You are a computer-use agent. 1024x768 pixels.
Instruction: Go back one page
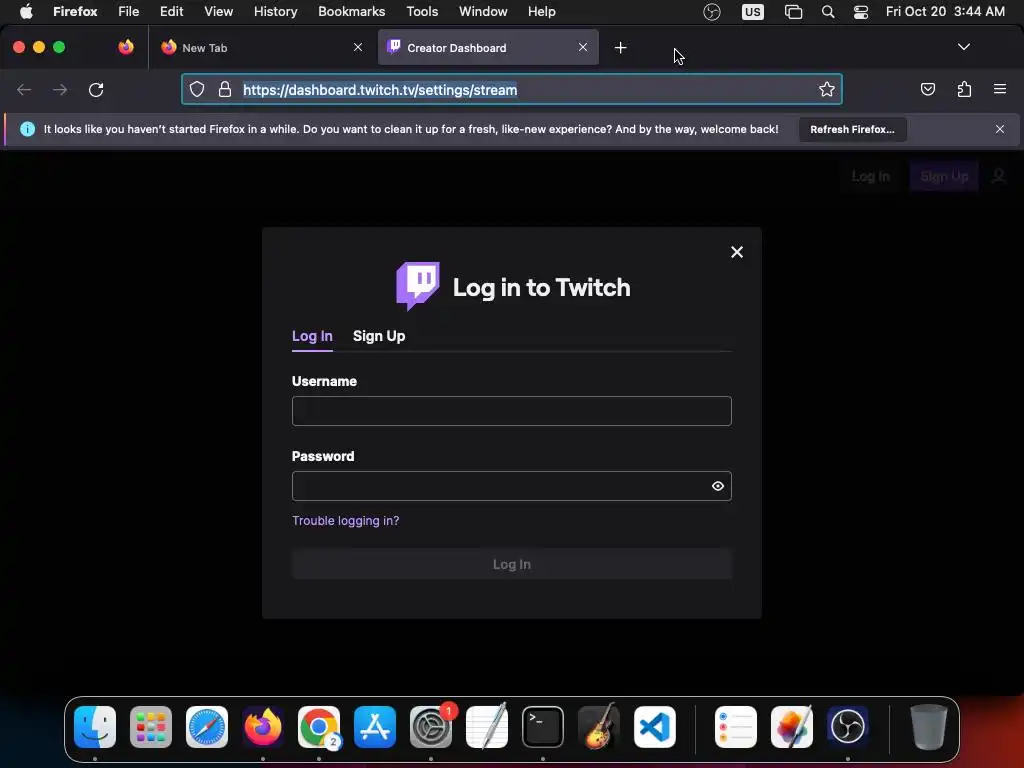coord(24,89)
